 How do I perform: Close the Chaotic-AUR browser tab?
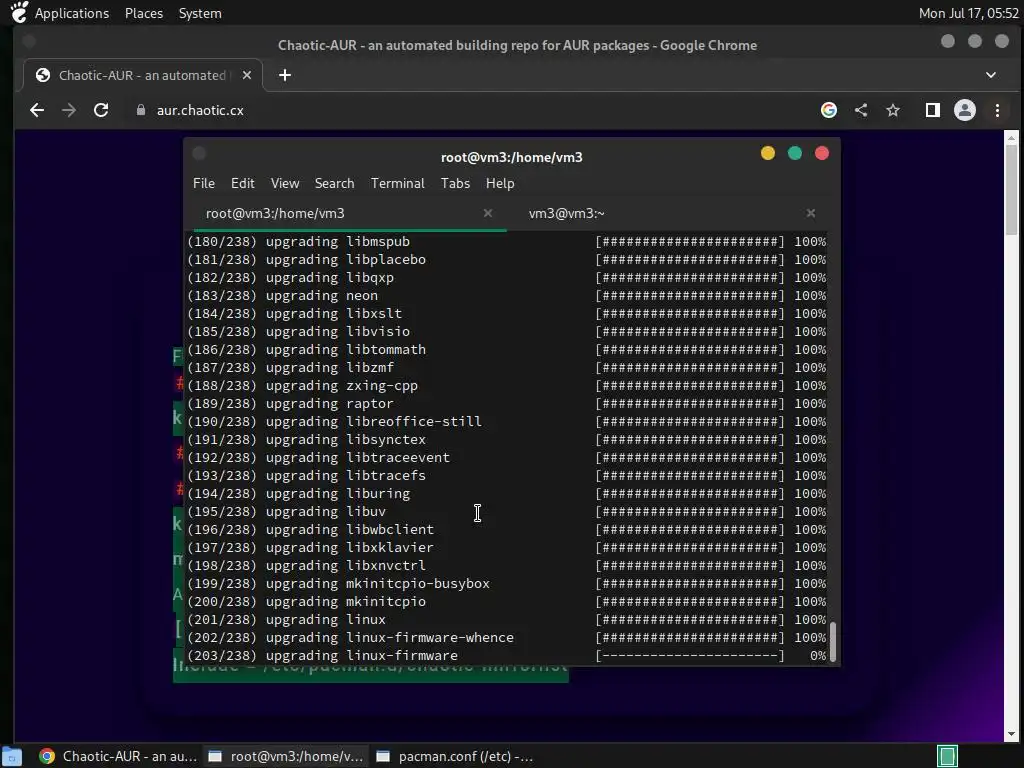coord(247,75)
